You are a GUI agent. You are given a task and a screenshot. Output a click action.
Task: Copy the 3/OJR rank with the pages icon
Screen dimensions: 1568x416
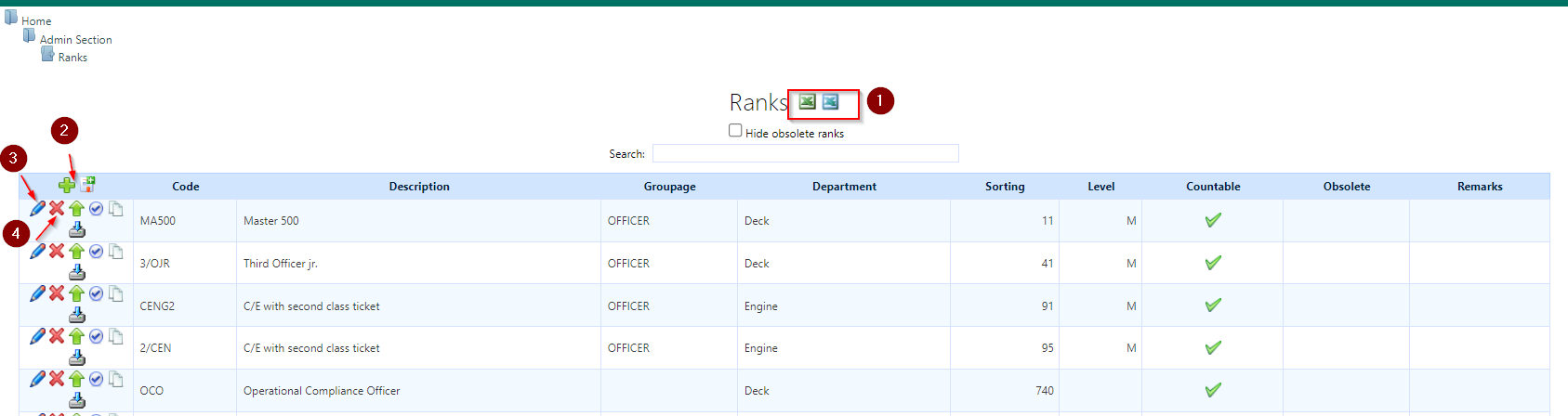tap(115, 251)
